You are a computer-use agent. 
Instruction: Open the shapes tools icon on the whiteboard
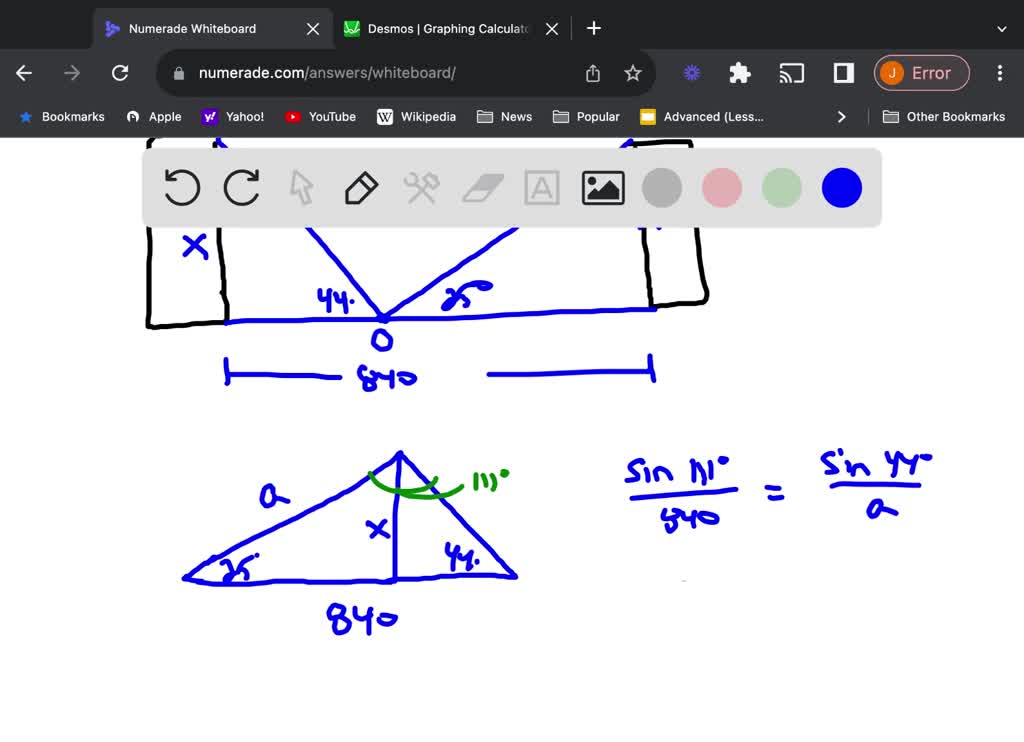point(421,187)
